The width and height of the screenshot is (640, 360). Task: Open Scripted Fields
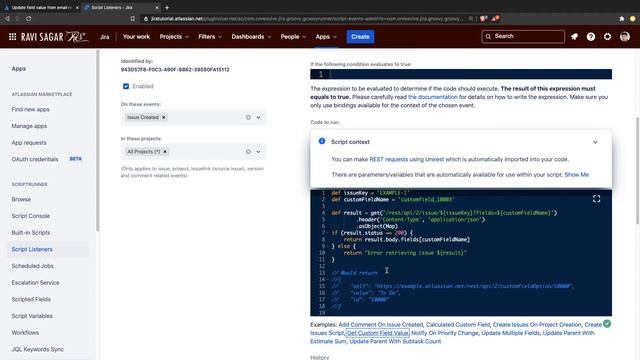(31, 299)
